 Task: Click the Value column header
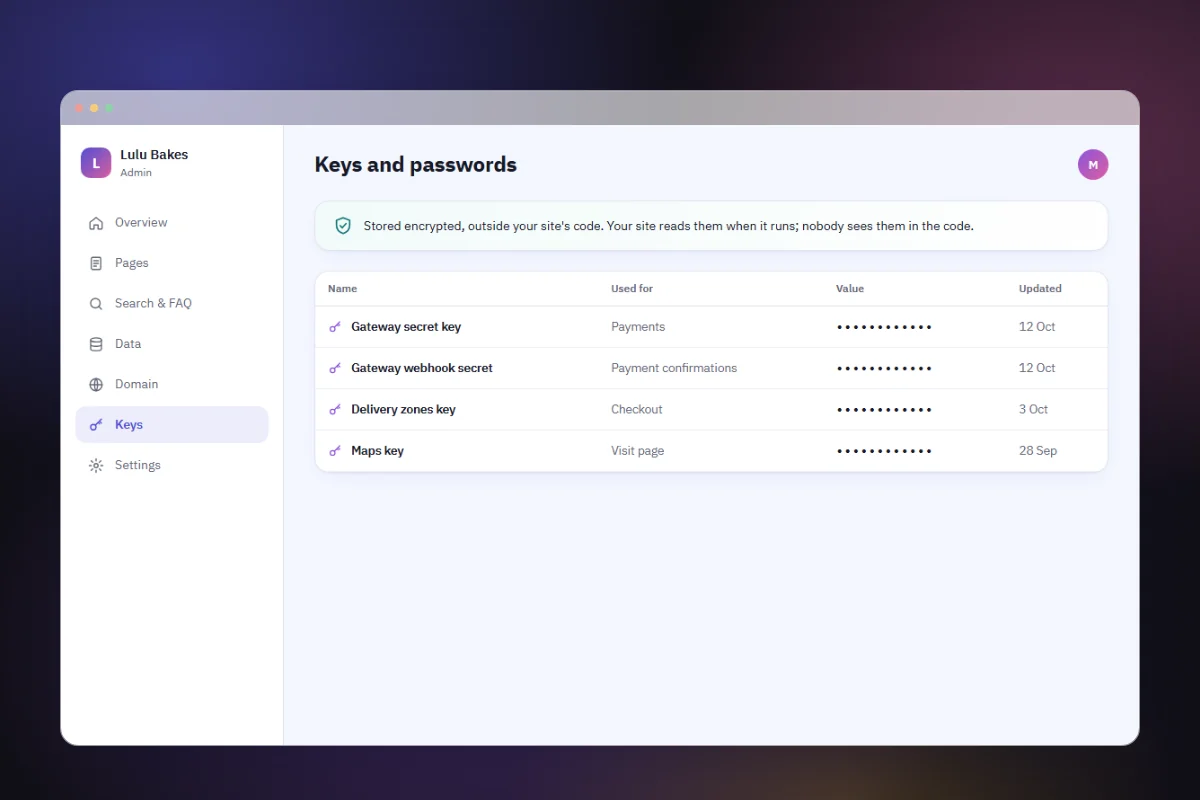(850, 289)
